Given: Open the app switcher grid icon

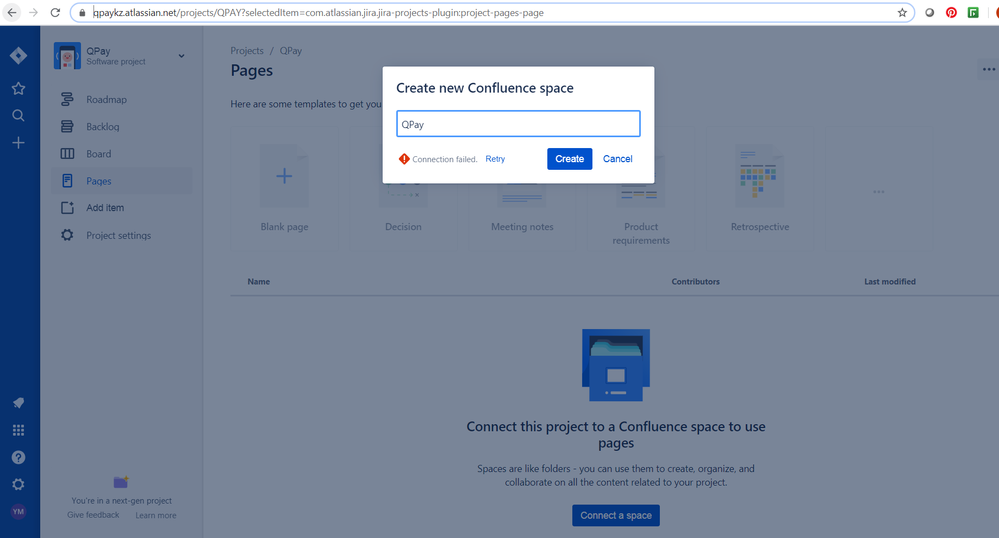Looking at the screenshot, I should tap(18, 430).
